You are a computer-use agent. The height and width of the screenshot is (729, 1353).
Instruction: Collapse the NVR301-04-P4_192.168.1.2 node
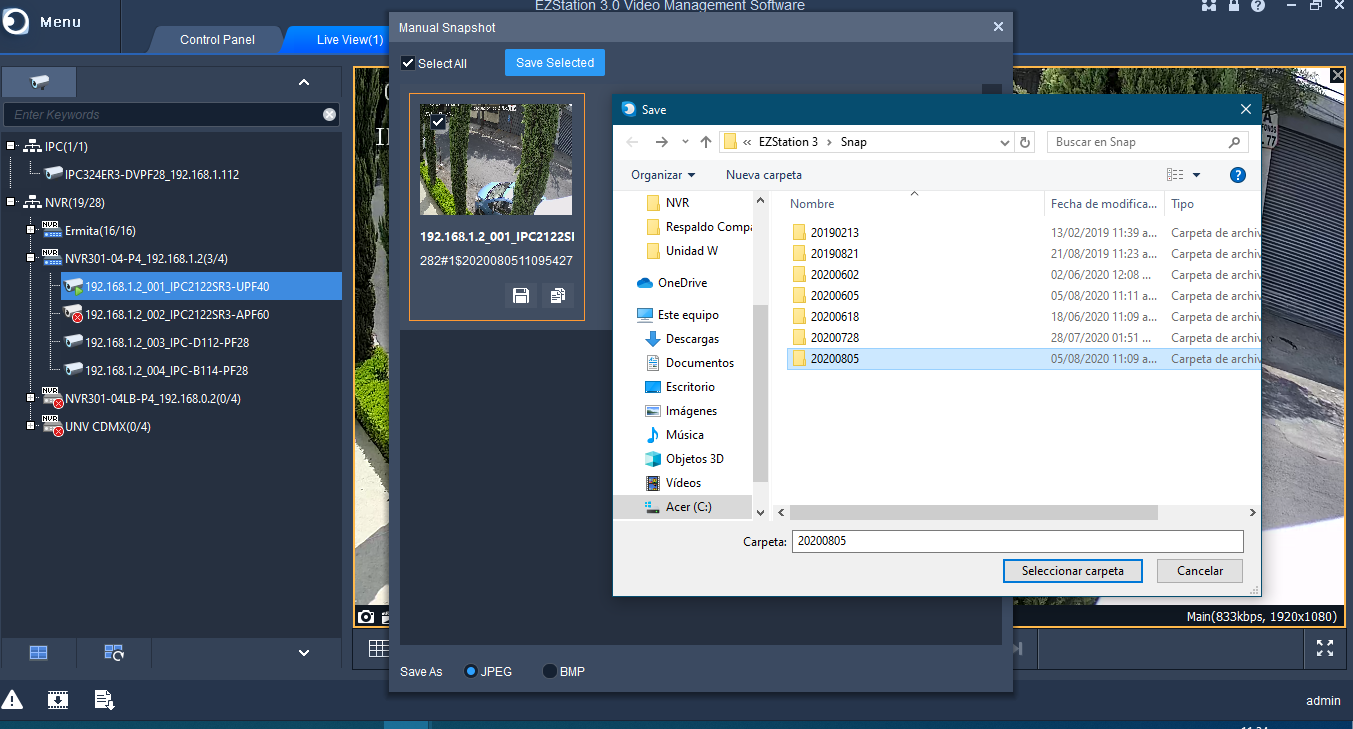[31, 258]
